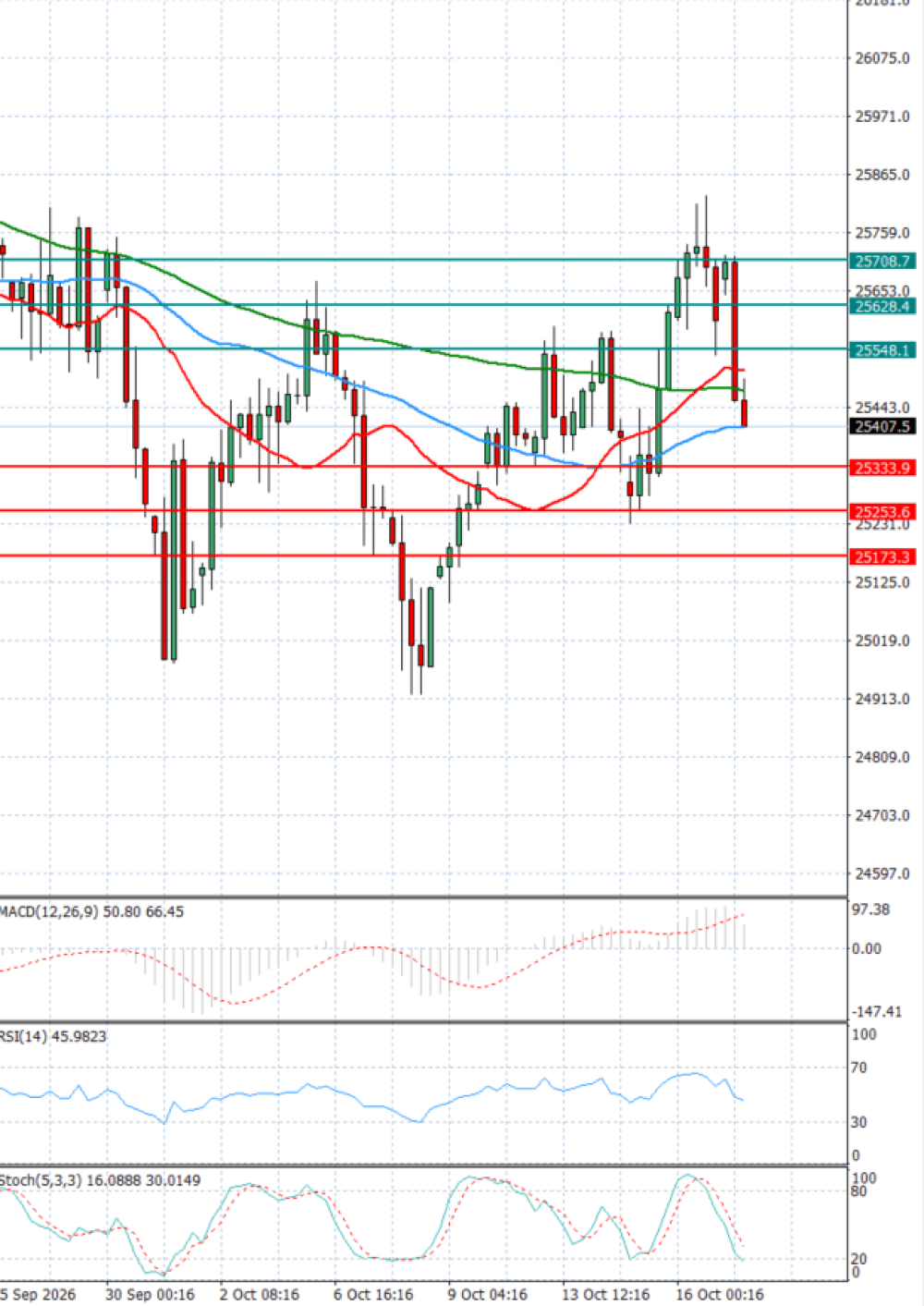Image resolution: width=924 pixels, height=1306 pixels.
Task: Click the 24703.0 price axis value
Action: [882, 815]
